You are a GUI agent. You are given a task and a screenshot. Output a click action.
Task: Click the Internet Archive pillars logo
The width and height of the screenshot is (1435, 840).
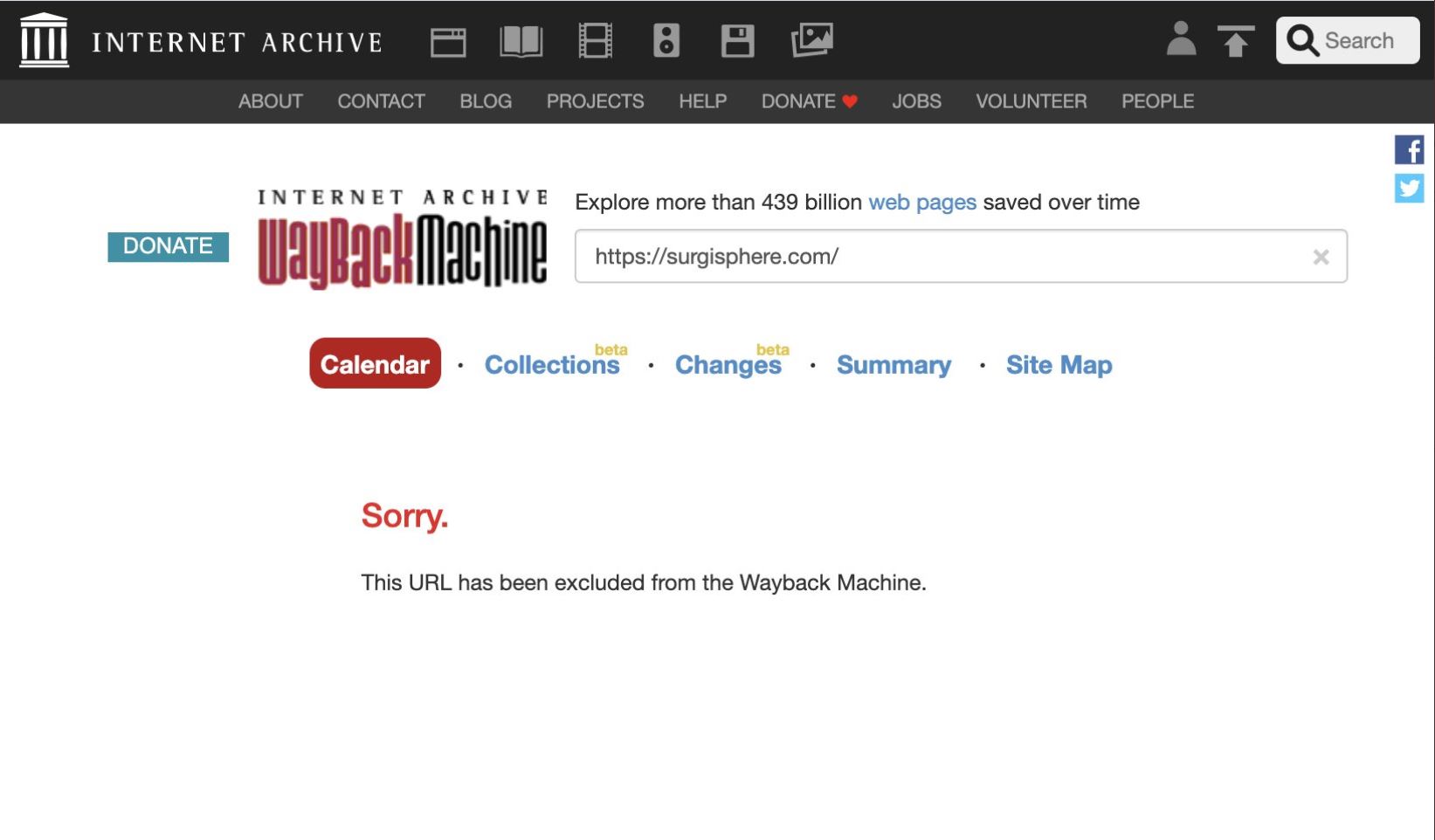[x=44, y=40]
